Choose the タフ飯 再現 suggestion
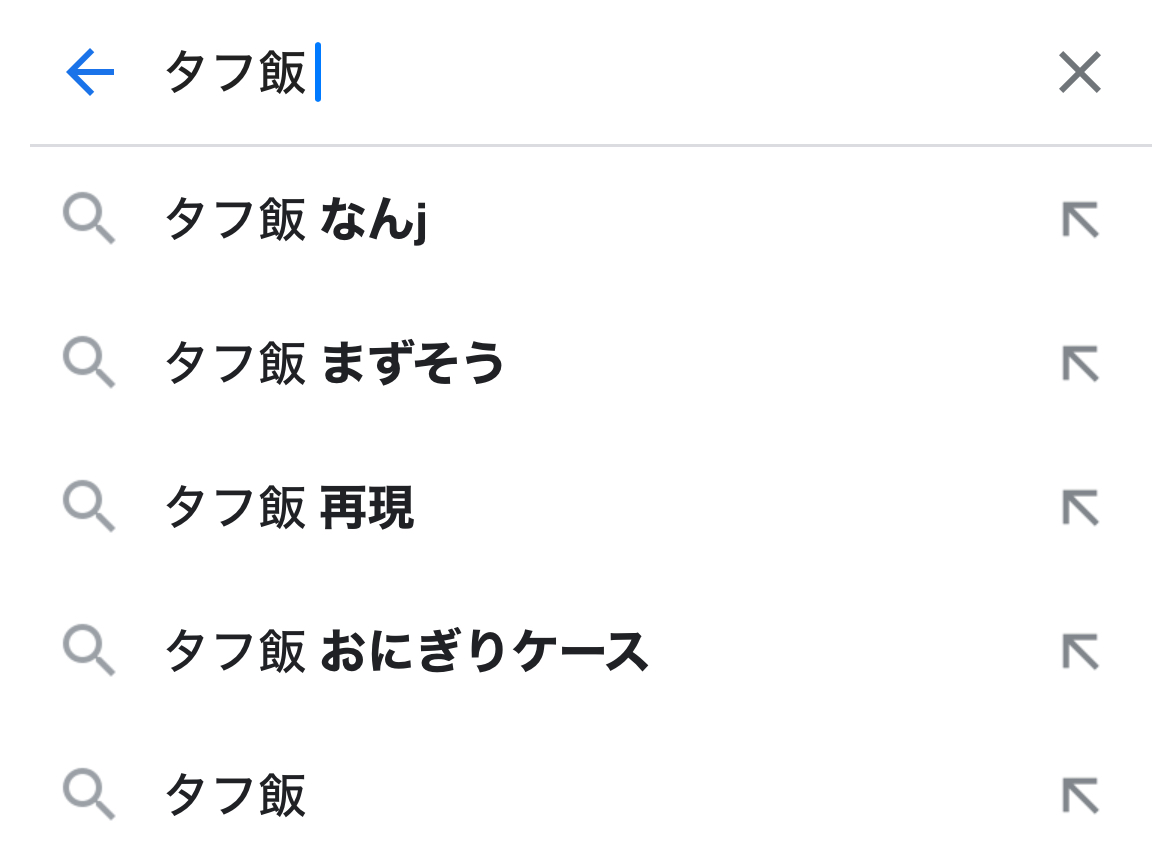The height and width of the screenshot is (865, 1170). pos(288,508)
